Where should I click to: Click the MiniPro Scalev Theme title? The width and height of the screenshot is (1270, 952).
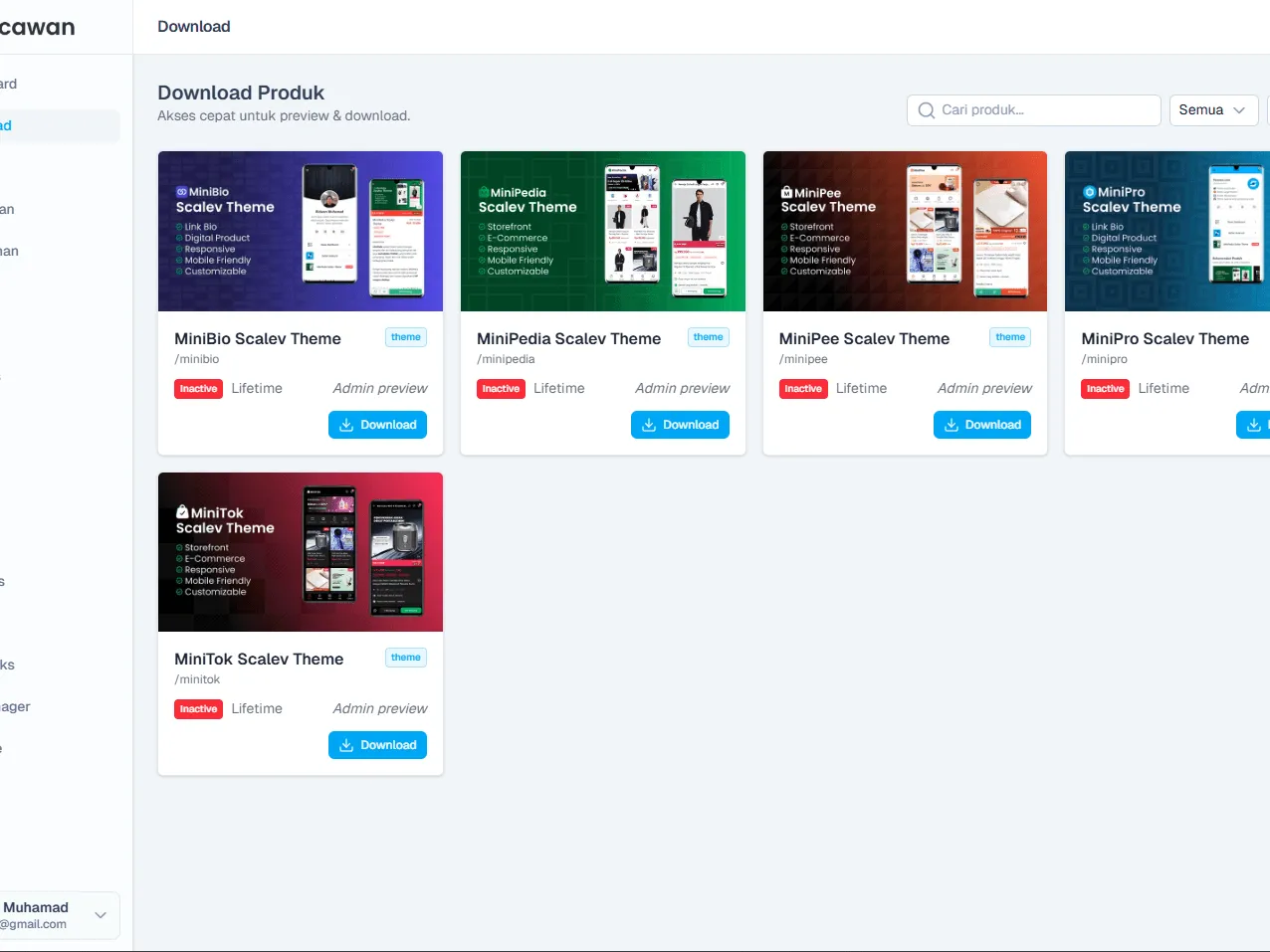coord(1164,339)
